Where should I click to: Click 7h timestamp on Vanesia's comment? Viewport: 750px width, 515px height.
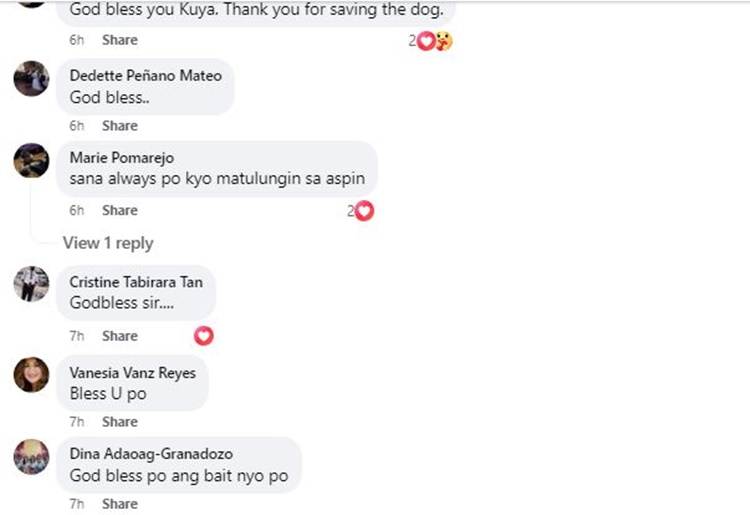click(77, 422)
